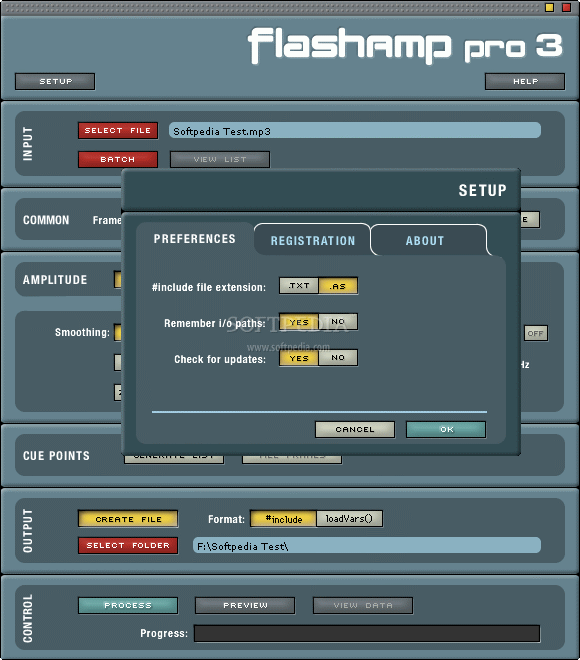Click the Softpedia Test.mp3 input file field
580x660 pixels.
pos(355,130)
